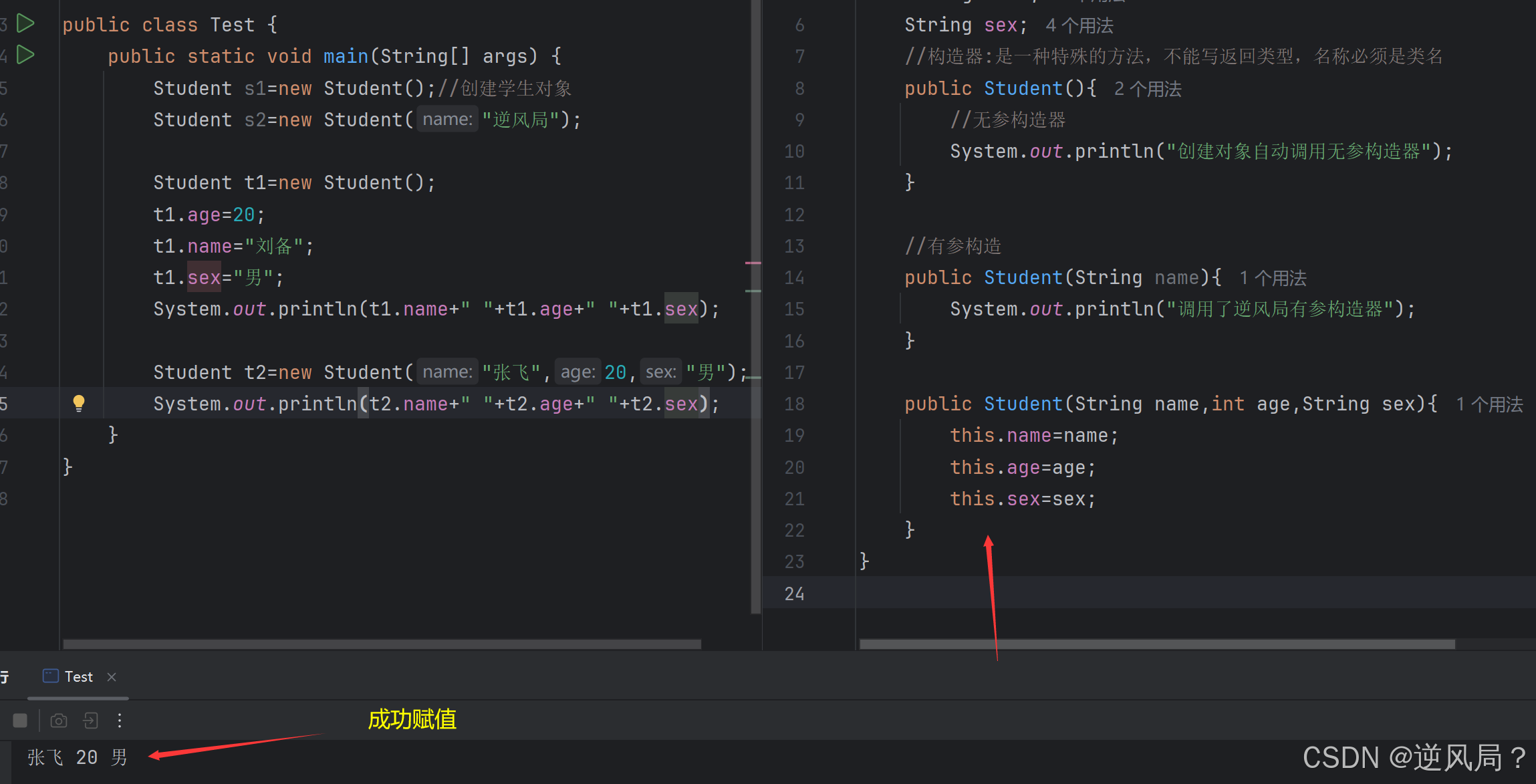The image size is (1536, 784).
Task: Close the Test run tab
Action: pyautogui.click(x=112, y=677)
